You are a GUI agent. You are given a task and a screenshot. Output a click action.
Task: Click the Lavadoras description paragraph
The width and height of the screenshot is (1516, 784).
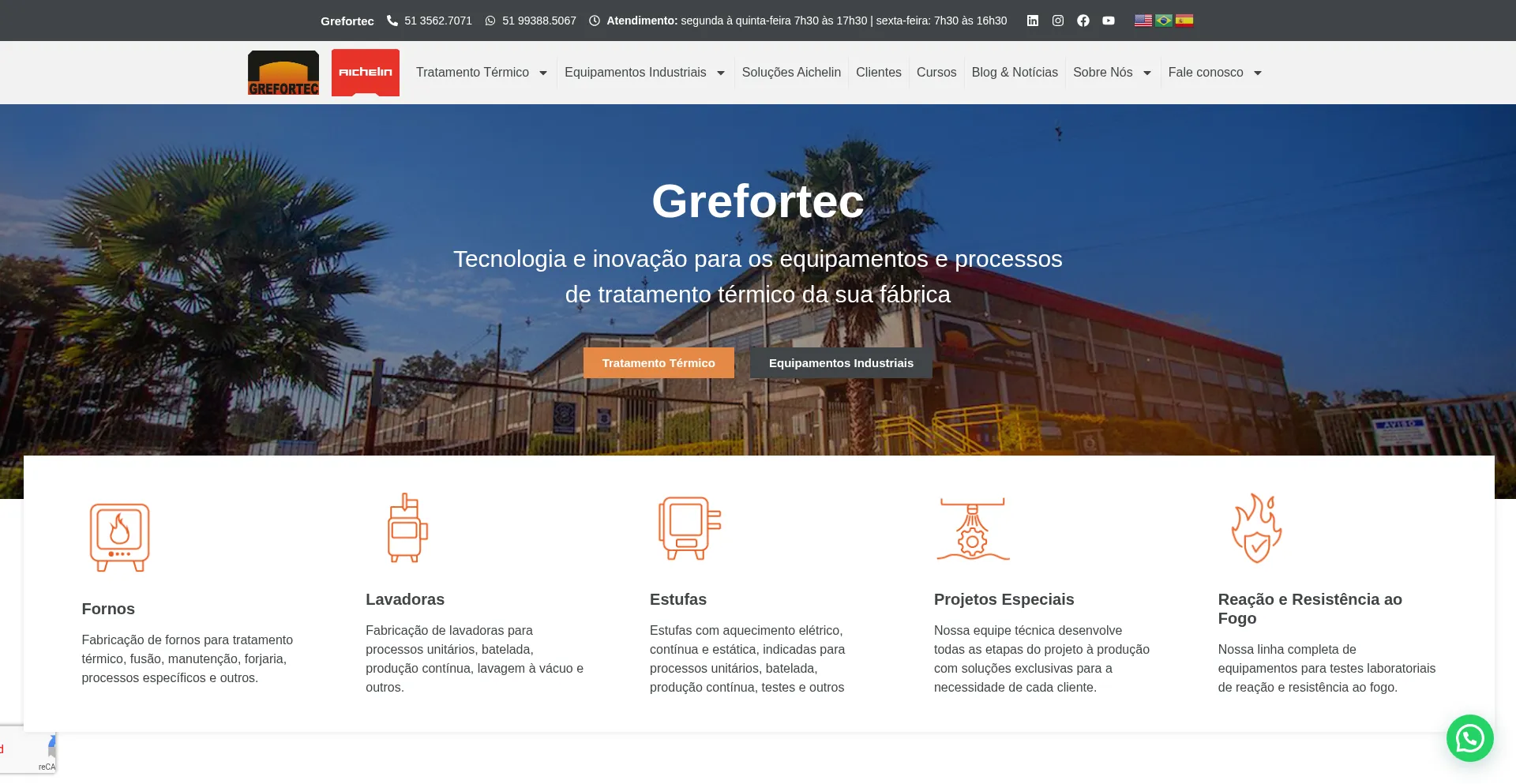click(x=475, y=658)
